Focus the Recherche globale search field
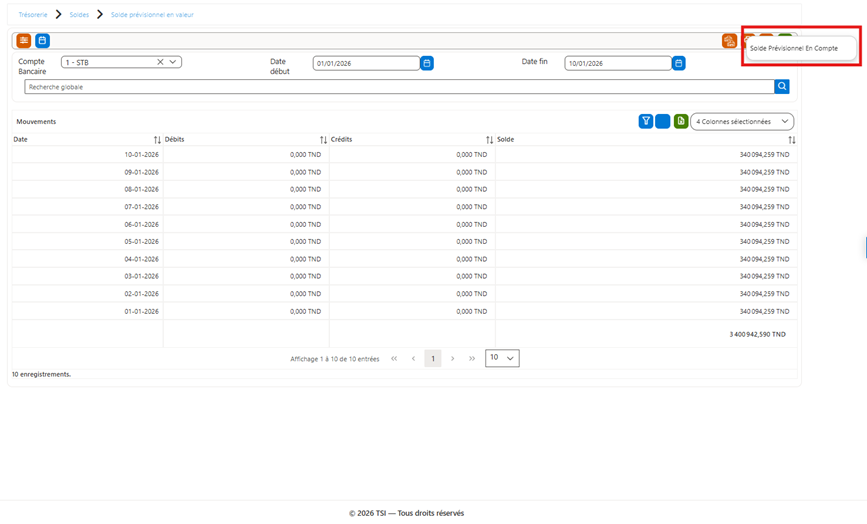This screenshot has height=524, width=867. click(x=399, y=87)
